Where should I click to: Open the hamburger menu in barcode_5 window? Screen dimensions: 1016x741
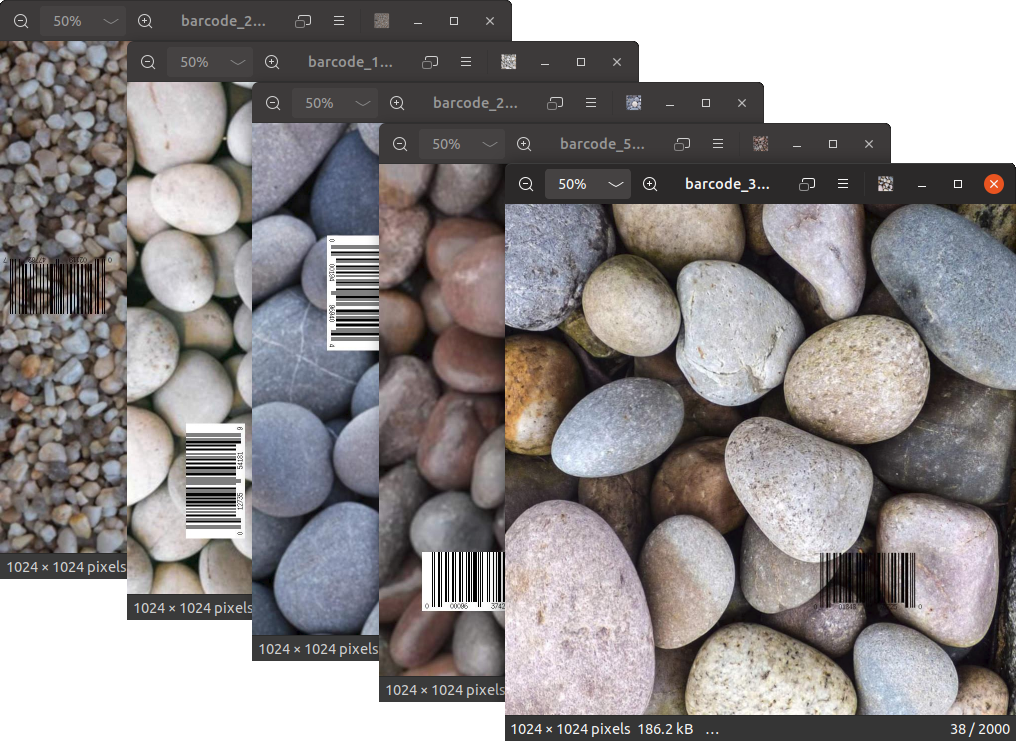coord(718,144)
